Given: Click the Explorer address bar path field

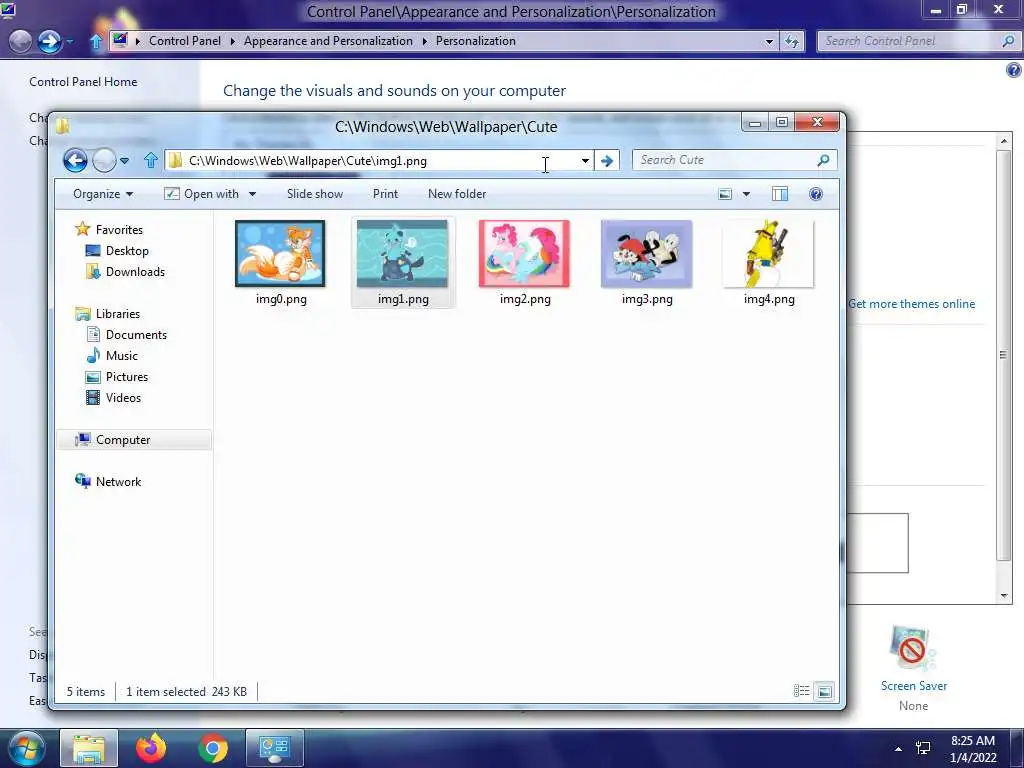Looking at the screenshot, I should pos(379,161).
